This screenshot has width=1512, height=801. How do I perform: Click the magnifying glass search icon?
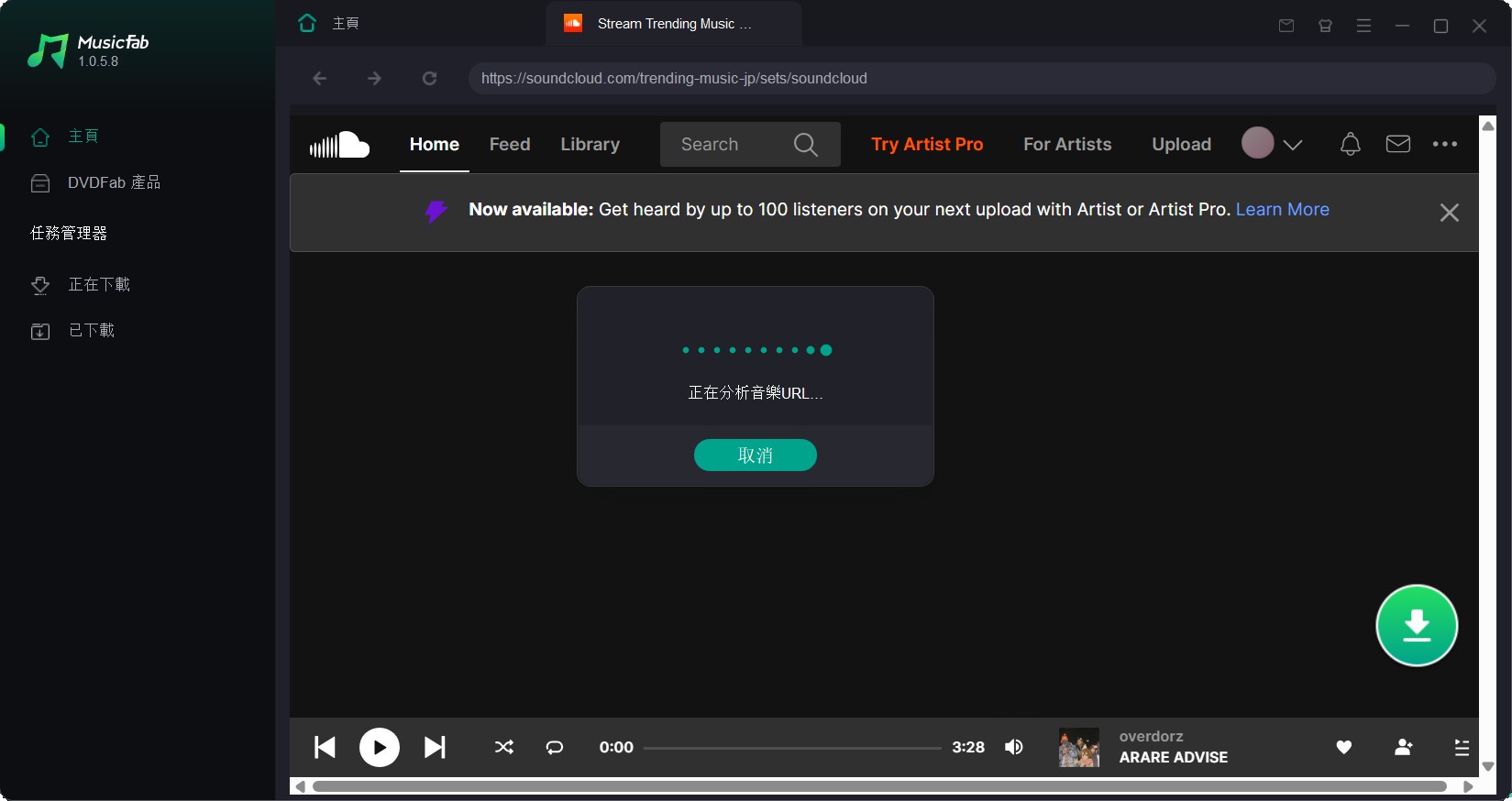(806, 145)
